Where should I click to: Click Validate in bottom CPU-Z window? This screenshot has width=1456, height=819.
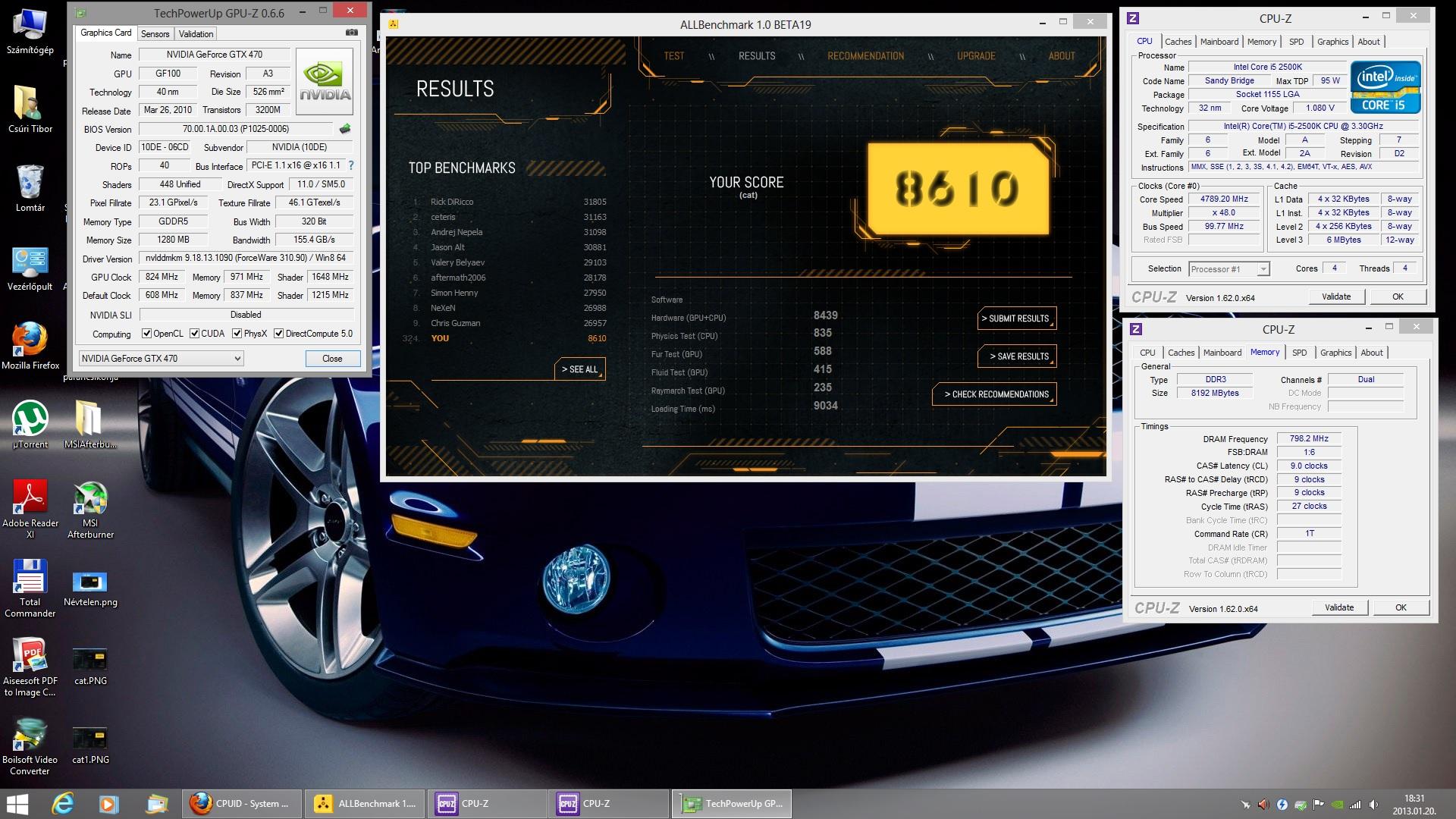[1339, 607]
